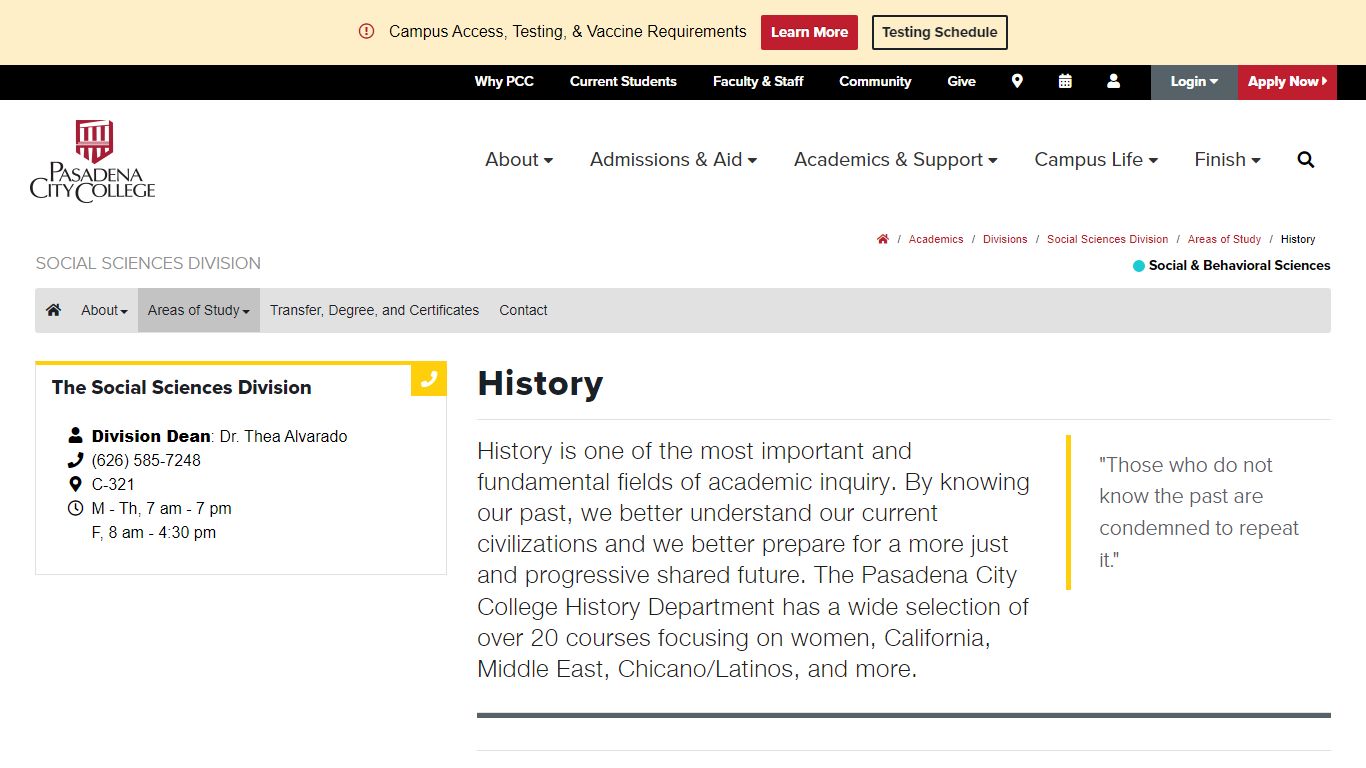
Task: Click the location marker beside C-321
Action: pos(75,484)
